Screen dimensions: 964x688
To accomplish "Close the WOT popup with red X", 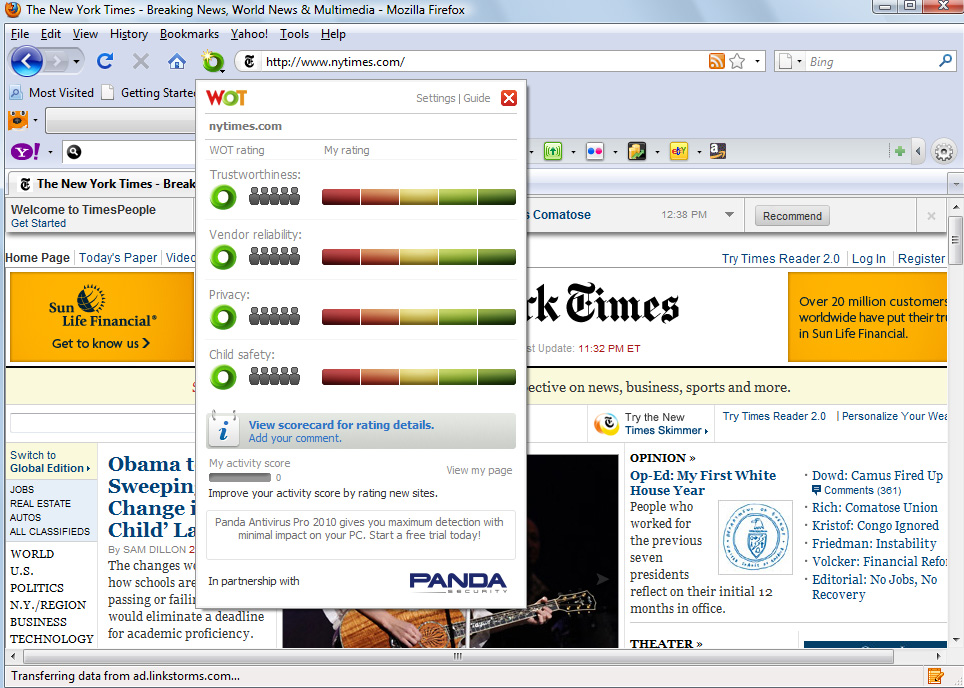I will click(508, 98).
